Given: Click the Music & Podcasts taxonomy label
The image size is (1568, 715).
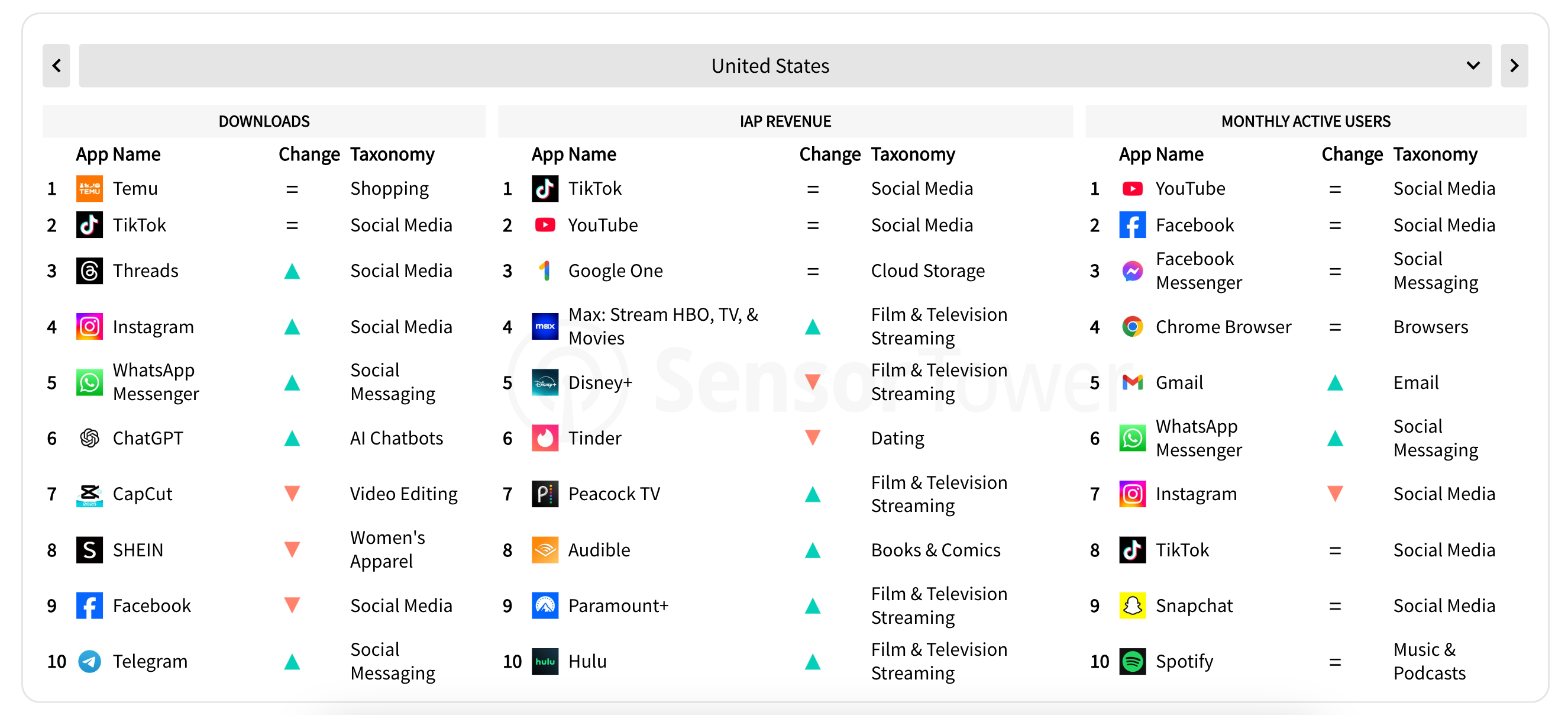Looking at the screenshot, I should [x=1429, y=661].
